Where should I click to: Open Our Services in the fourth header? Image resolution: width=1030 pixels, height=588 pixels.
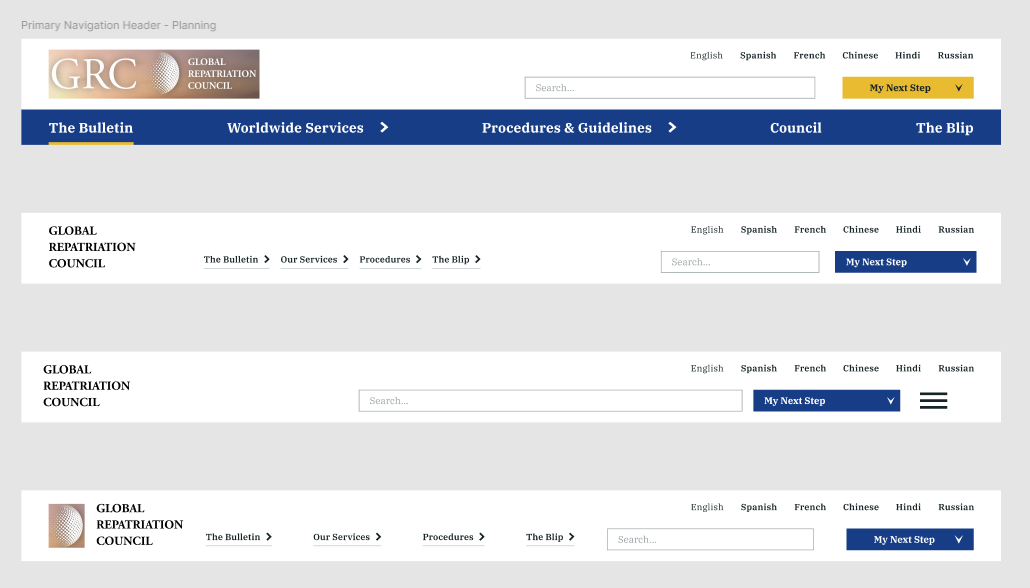click(342, 537)
